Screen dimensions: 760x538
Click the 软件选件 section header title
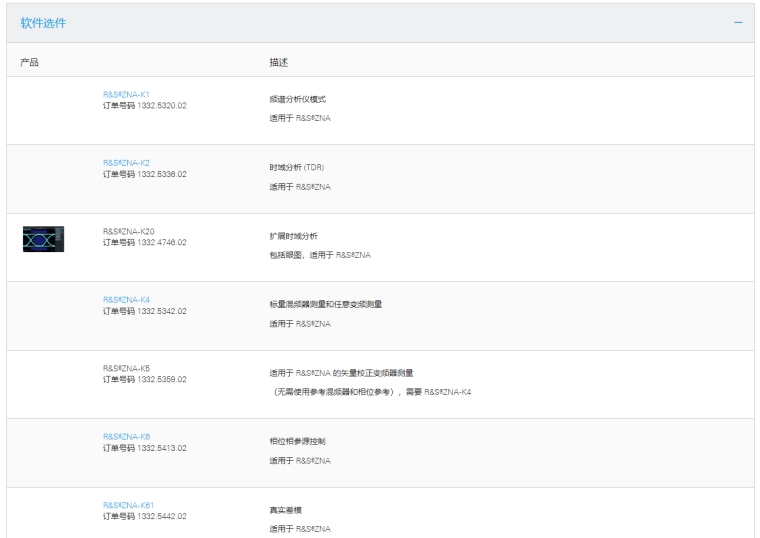44,22
